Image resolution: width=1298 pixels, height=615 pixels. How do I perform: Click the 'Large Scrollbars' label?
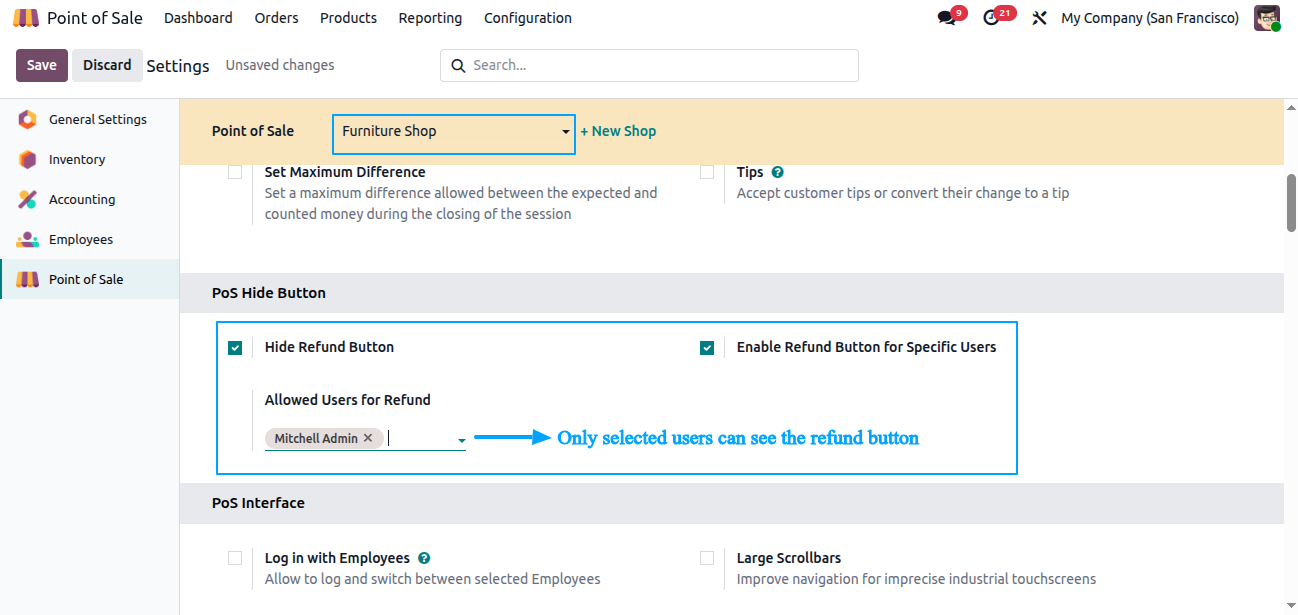[789, 558]
